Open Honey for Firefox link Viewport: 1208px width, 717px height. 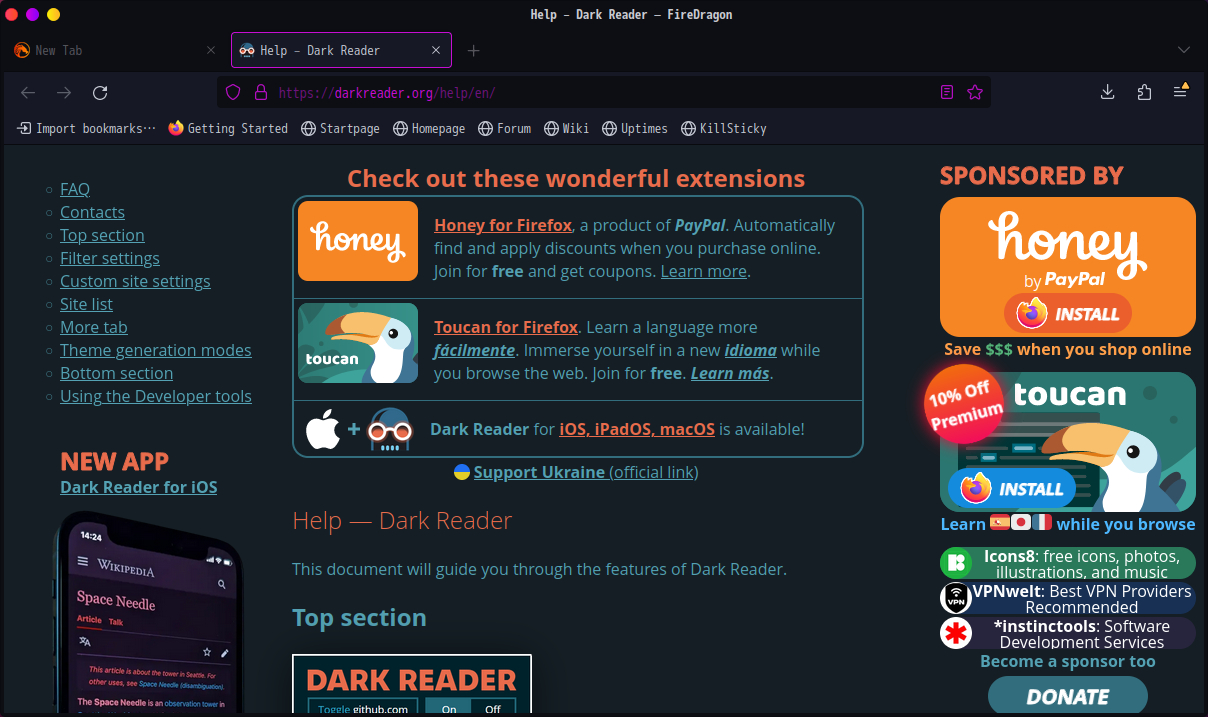[503, 225]
